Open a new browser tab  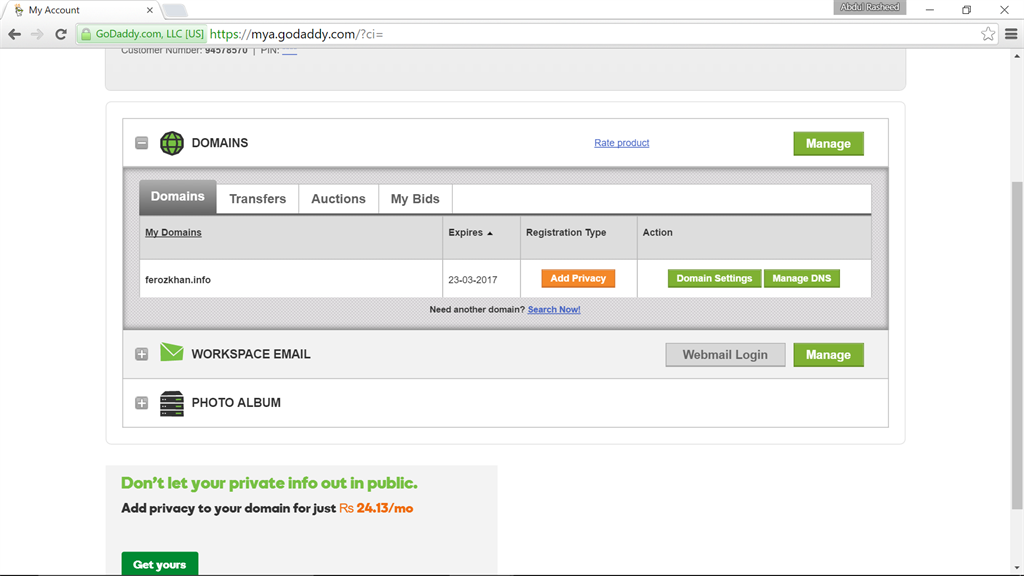pyautogui.click(x=175, y=10)
